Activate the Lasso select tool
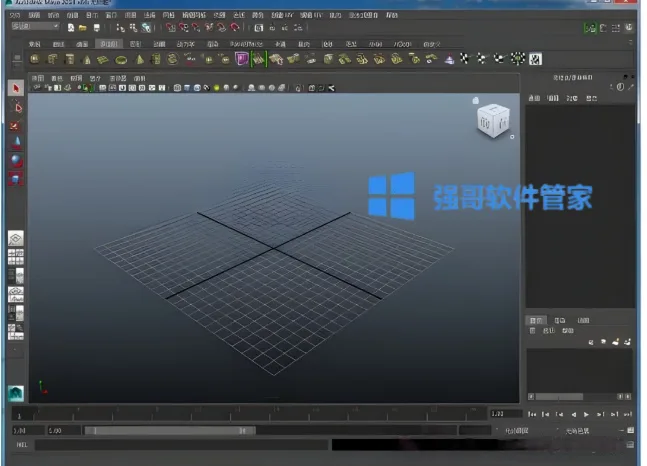Image resolution: width=647 pixels, height=466 pixels. tap(16, 107)
